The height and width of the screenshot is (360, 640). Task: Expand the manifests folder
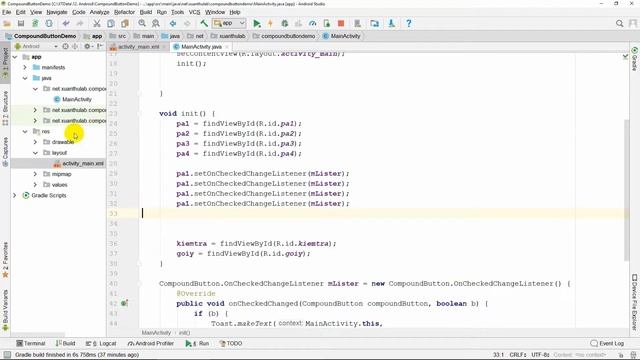[x=25, y=67]
